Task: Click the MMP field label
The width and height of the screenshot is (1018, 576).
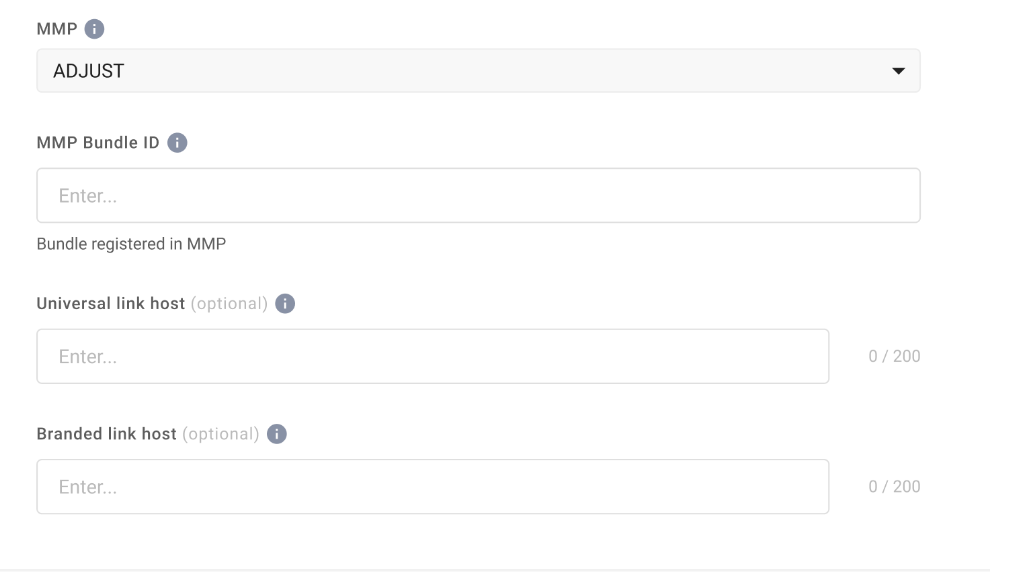Action: (x=56, y=31)
